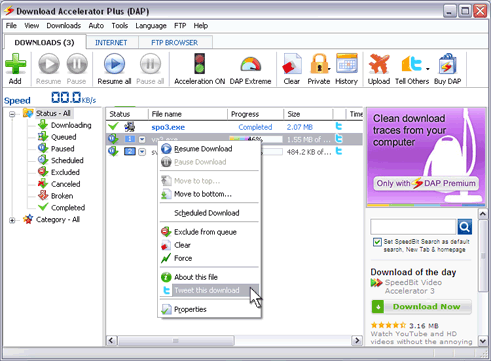Click the spo3.exe file name
The image size is (491, 361).
tap(168, 127)
